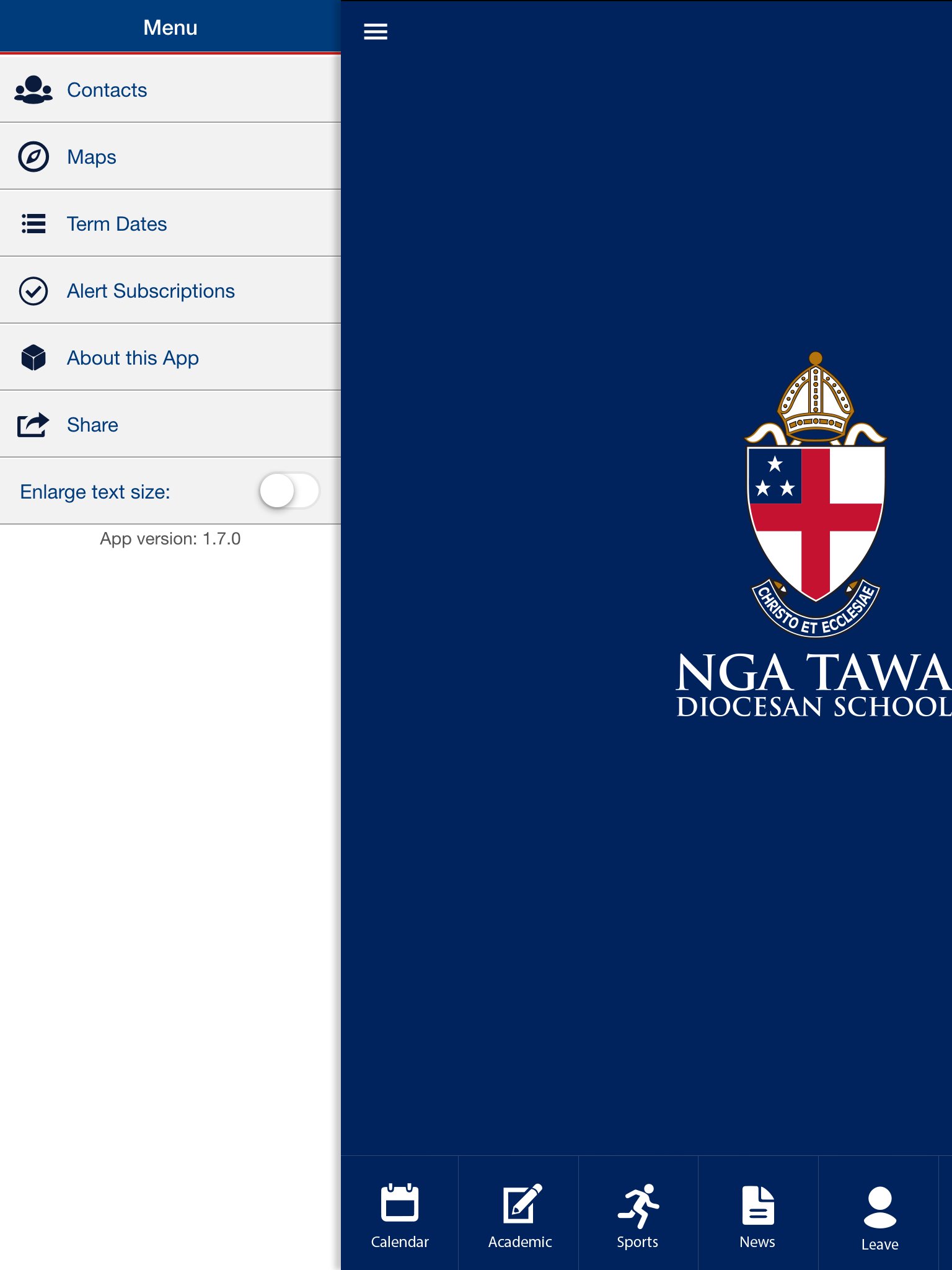Open the Leave tab label
This screenshot has width=952, height=1270.
(879, 1245)
